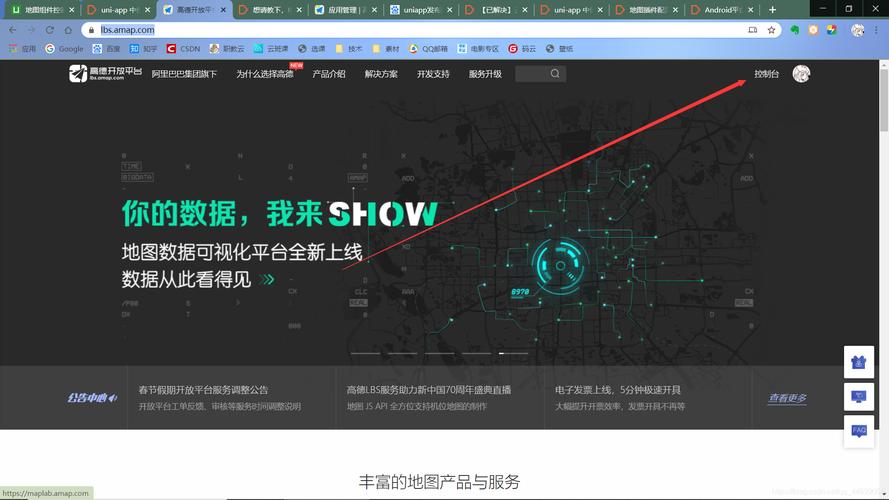Open the 壁纸 bookmark
This screenshot has height=500, width=889.
(x=559, y=49)
